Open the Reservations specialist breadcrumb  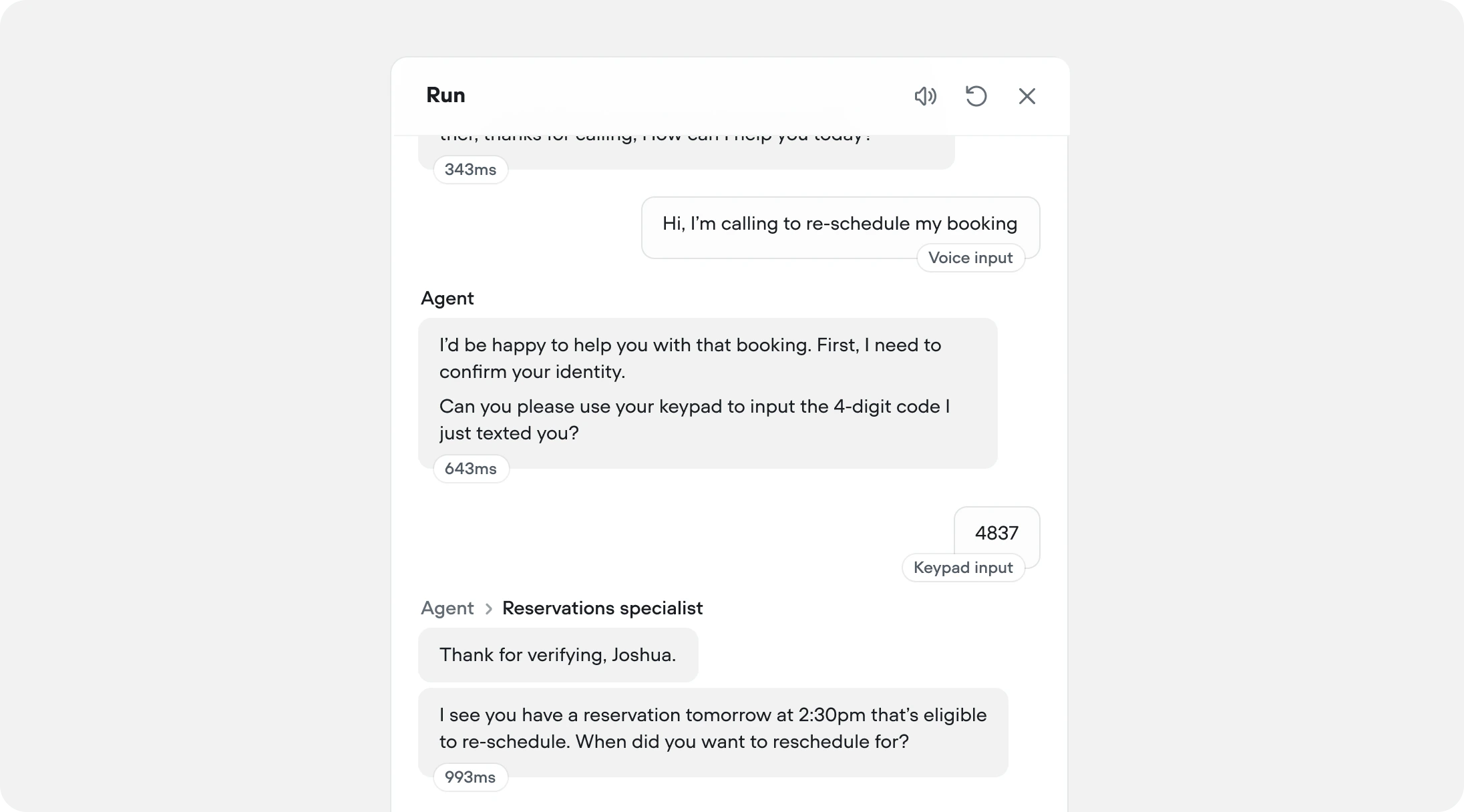[602, 608]
